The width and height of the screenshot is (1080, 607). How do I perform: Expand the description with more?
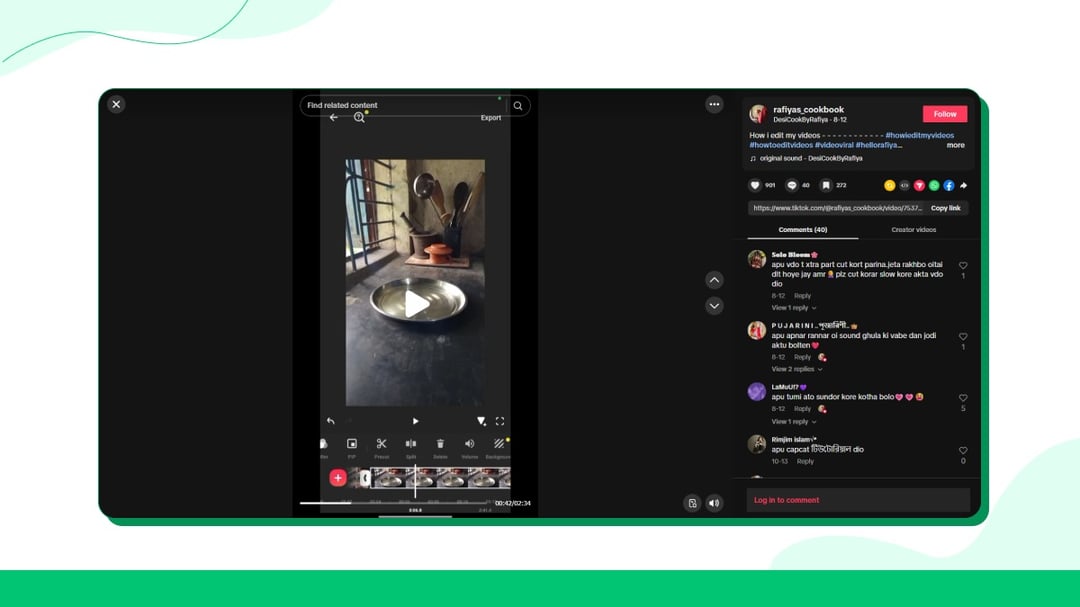pyautogui.click(x=955, y=145)
